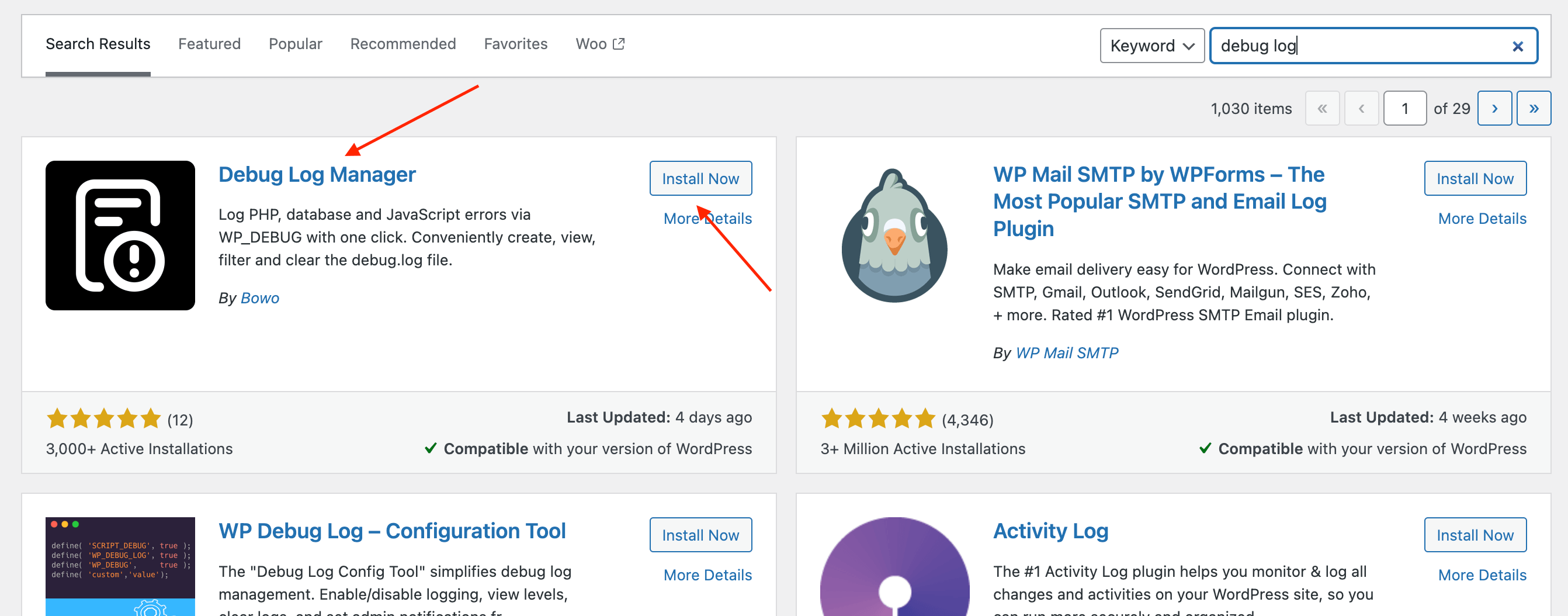1568x616 pixels.
Task: Open the Woo external link tab
Action: click(x=600, y=44)
